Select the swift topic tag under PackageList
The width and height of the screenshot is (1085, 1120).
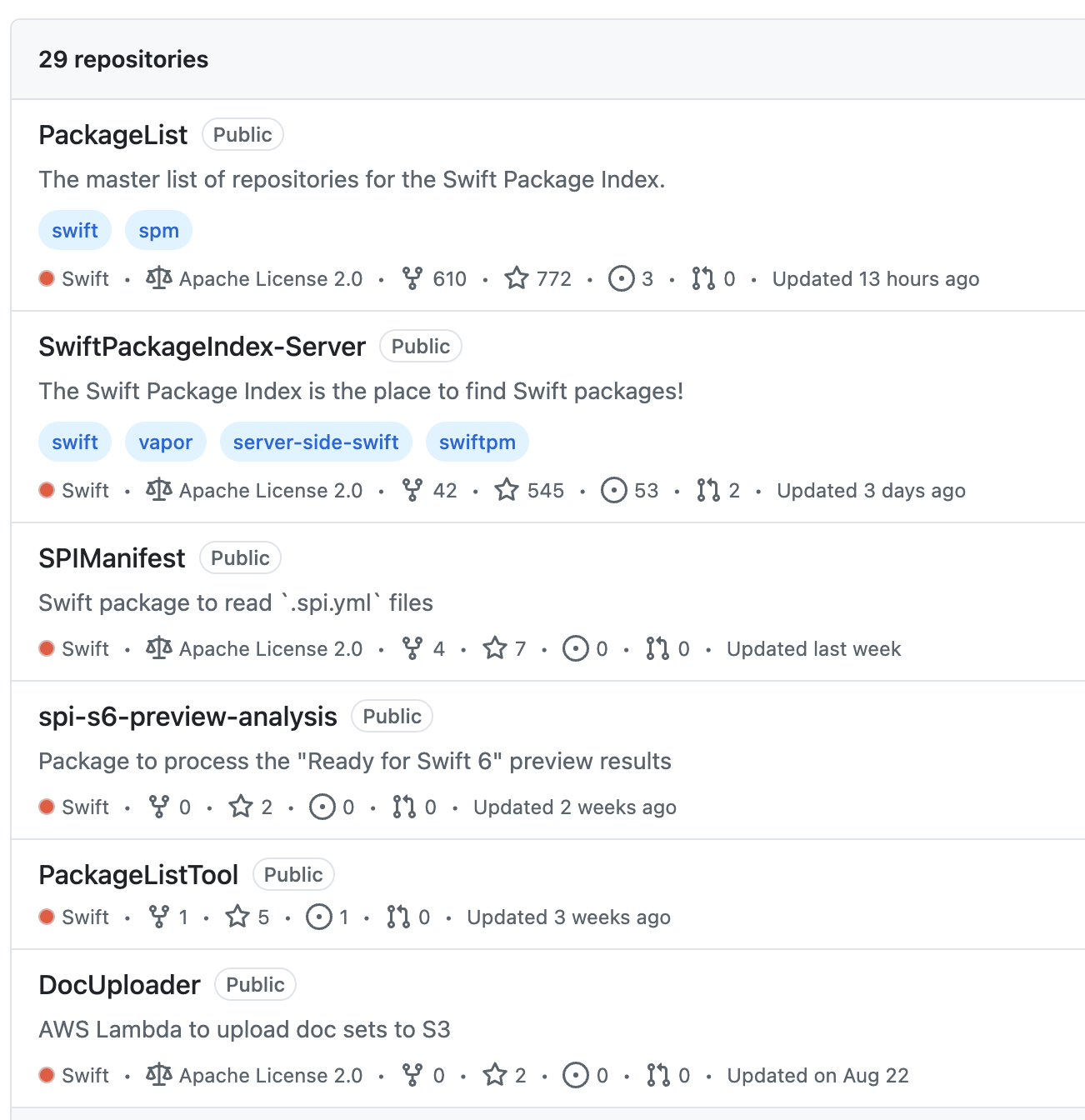(74, 230)
